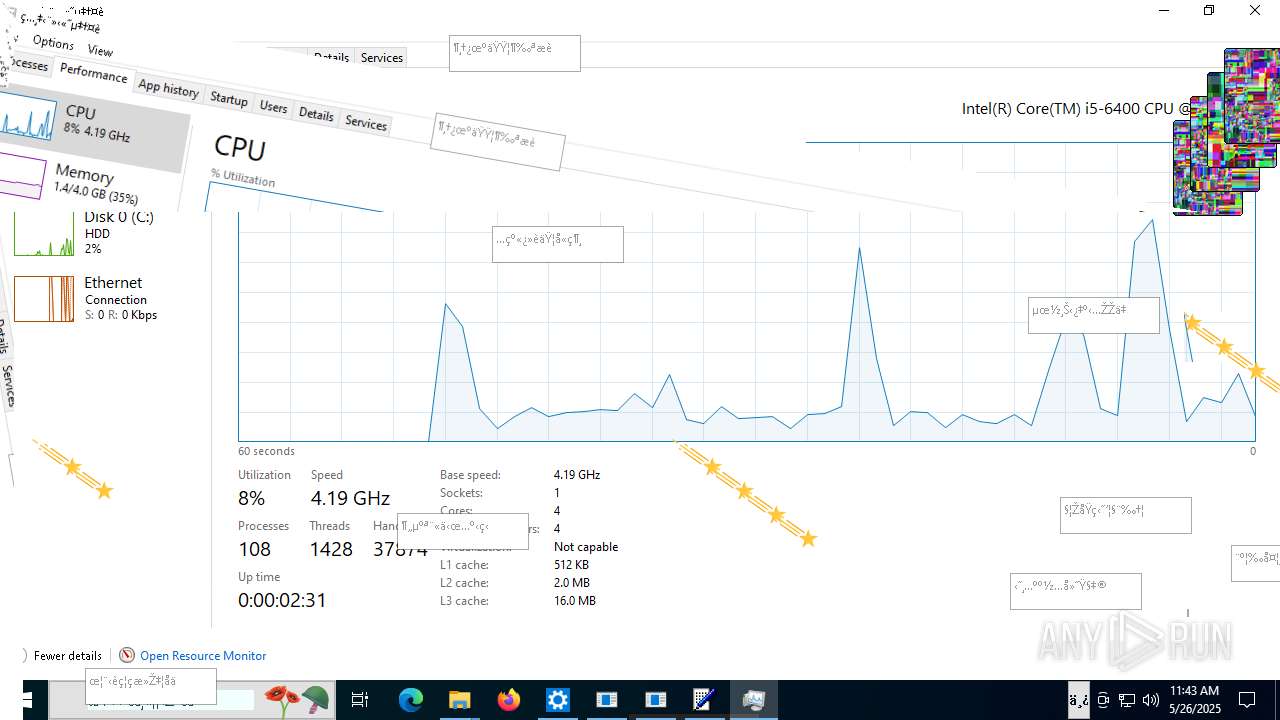Minimize the Task Manager window

click(x=1164, y=10)
